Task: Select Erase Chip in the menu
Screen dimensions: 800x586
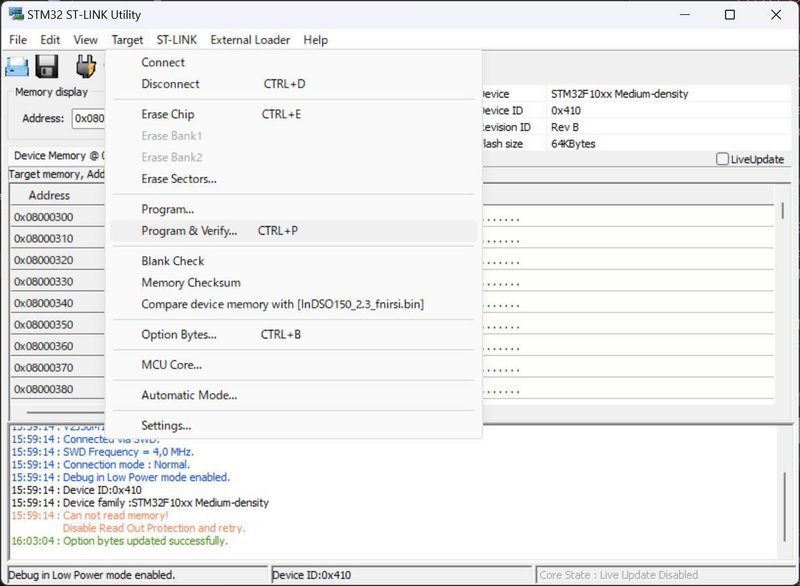Action: point(294,114)
